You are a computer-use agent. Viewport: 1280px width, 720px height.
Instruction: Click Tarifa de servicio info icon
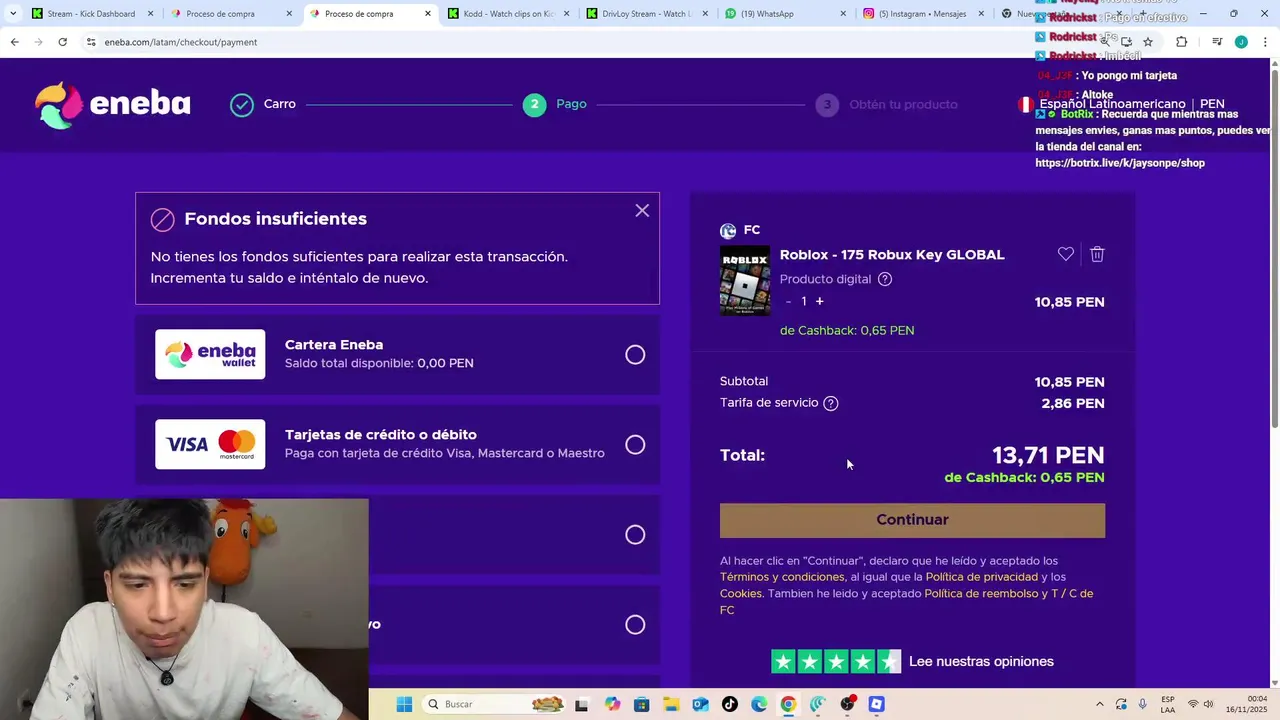tap(831, 403)
